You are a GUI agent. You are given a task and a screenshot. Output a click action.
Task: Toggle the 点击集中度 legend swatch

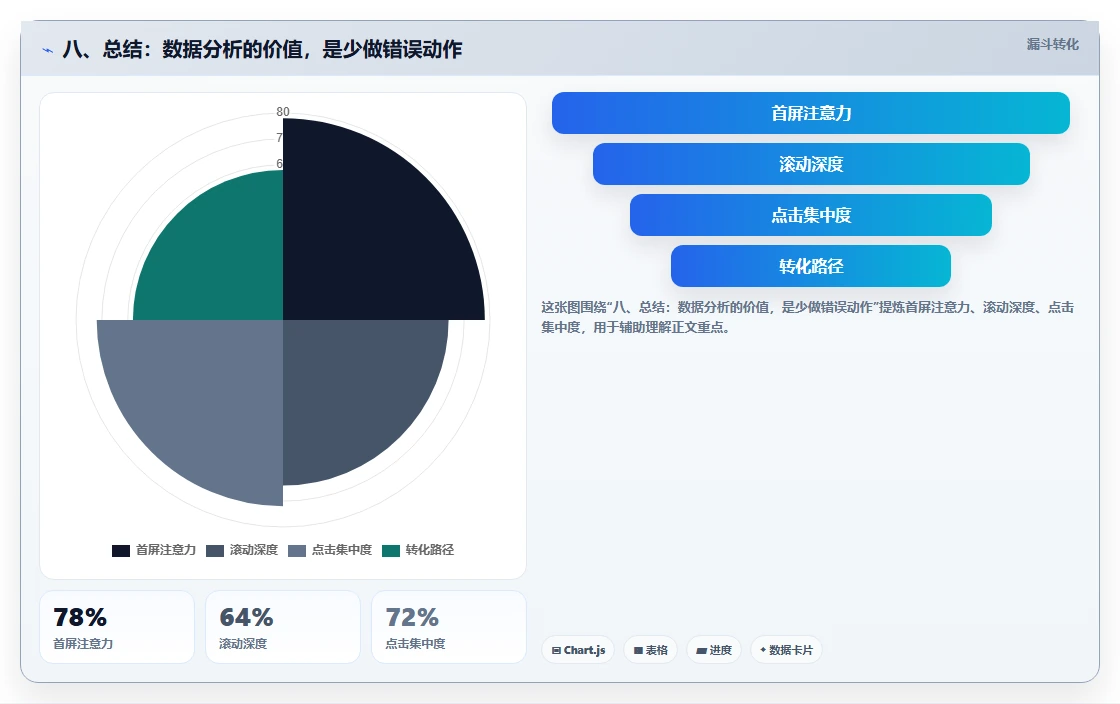(297, 550)
